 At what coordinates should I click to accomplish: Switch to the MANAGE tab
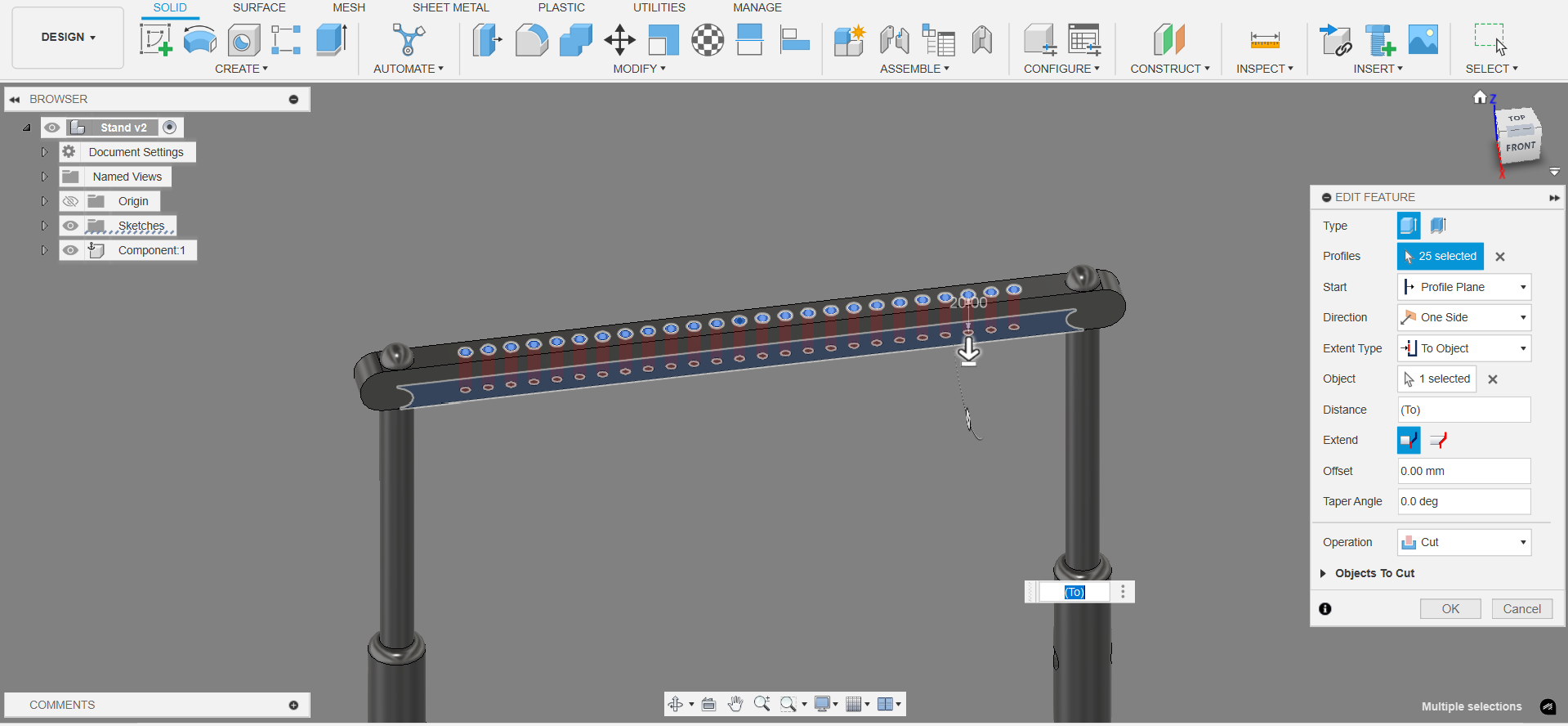757,7
